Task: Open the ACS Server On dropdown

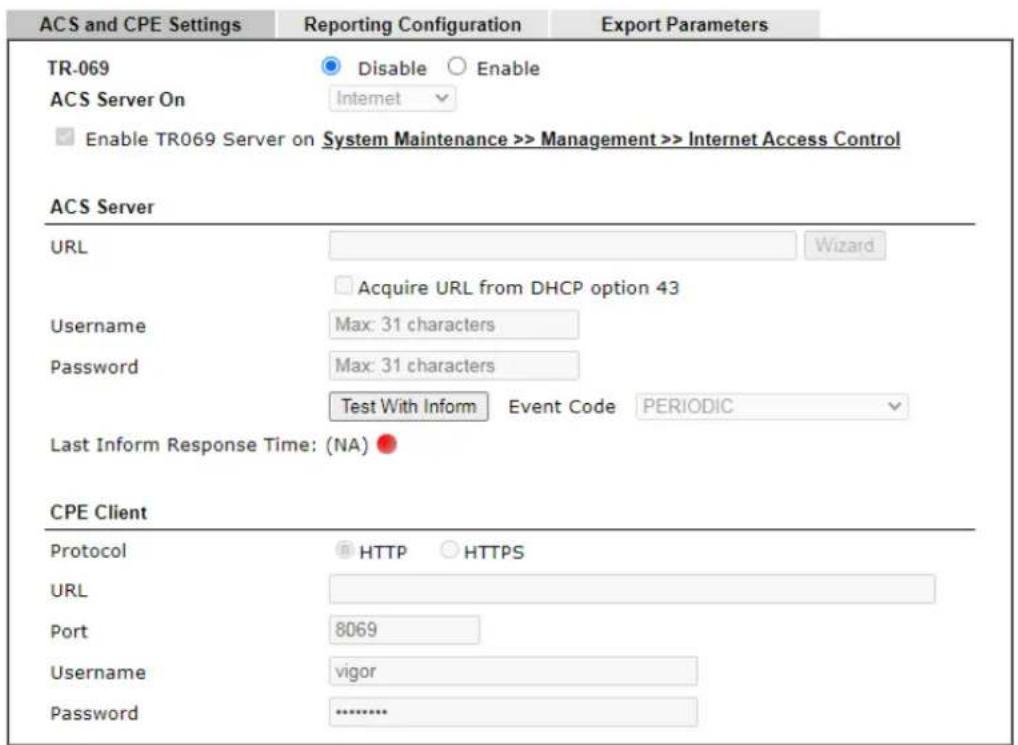Action: (391, 99)
